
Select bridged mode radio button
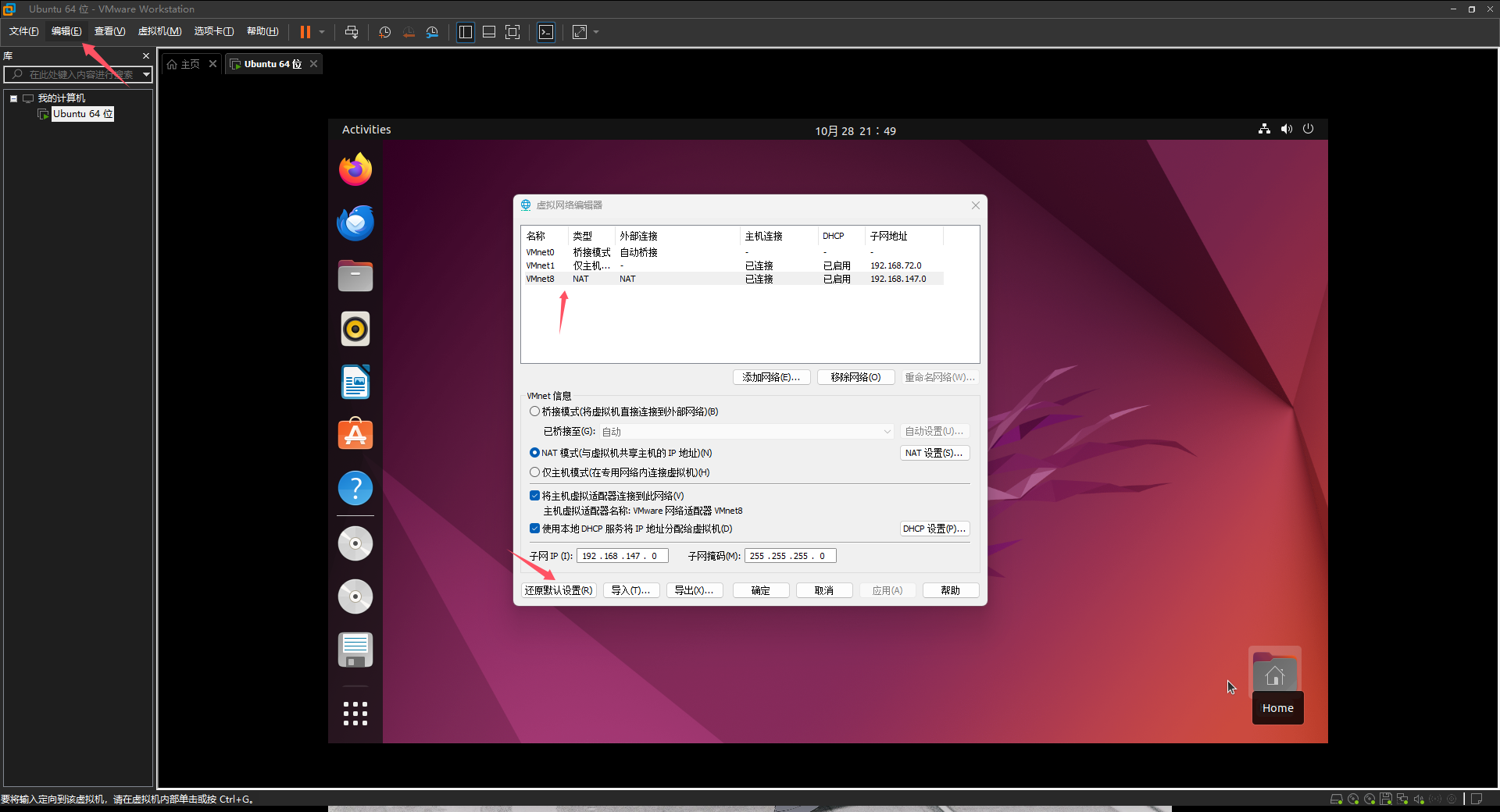click(535, 411)
